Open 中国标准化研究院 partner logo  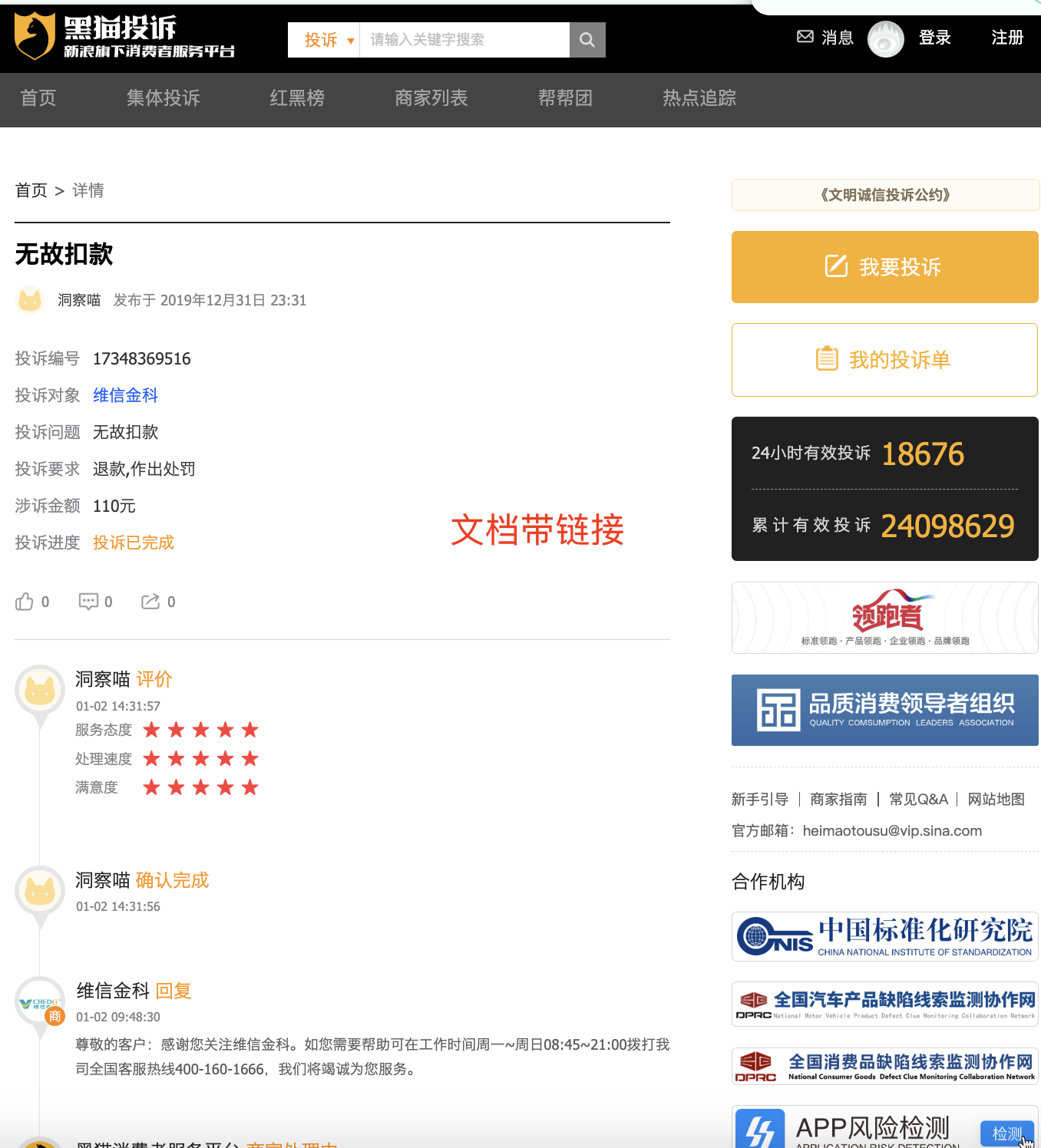click(885, 936)
